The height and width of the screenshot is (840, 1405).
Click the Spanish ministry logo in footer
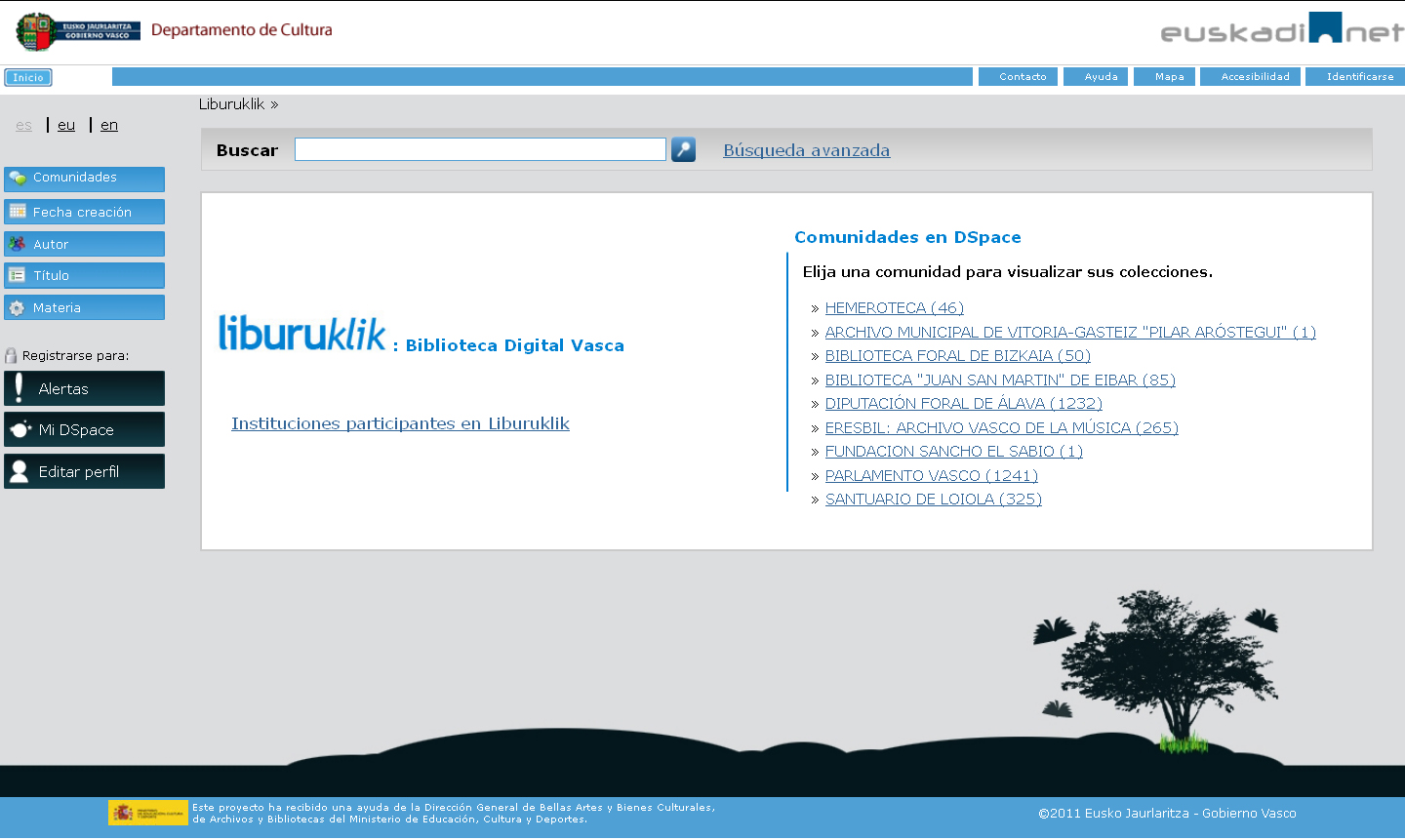coord(148,813)
